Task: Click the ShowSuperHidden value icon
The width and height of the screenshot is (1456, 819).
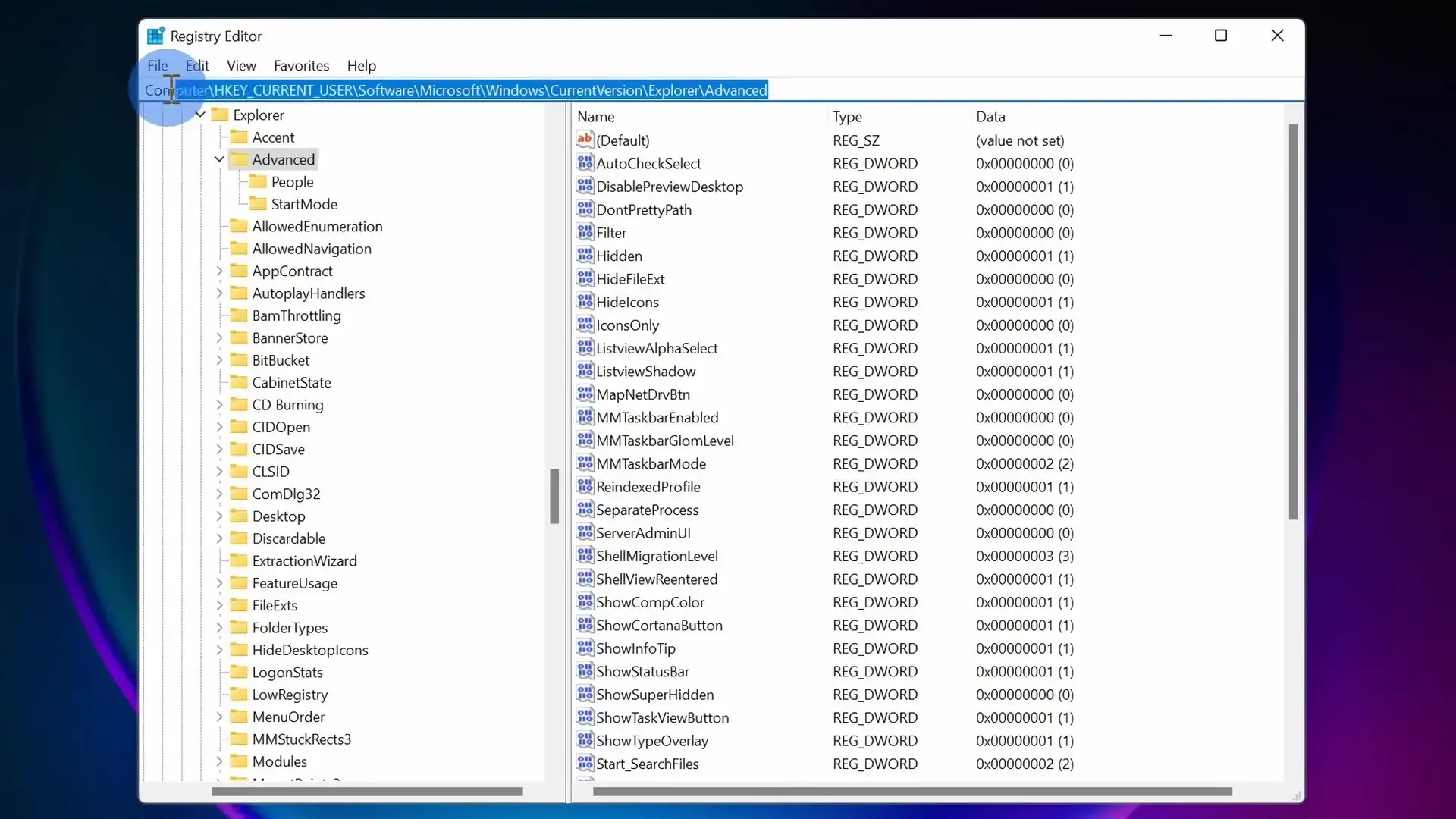Action: click(x=585, y=694)
